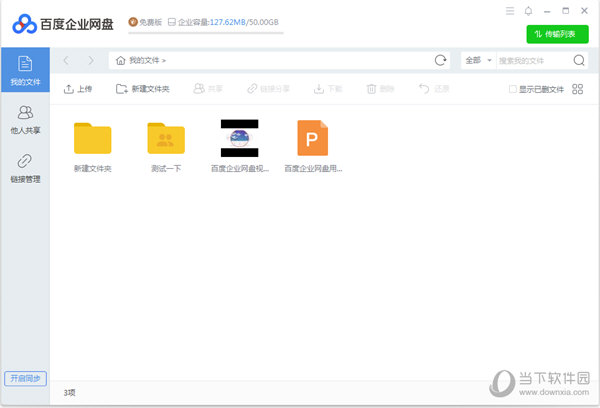Viewport: 600px width, 408px height.
Task: Refresh the file list
Action: [x=440, y=60]
